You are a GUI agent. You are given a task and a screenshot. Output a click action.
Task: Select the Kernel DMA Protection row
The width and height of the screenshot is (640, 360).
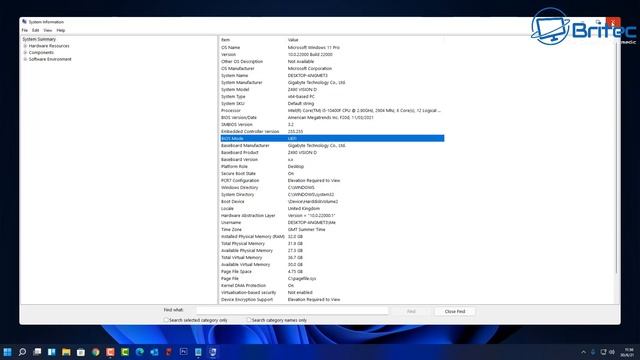tap(332, 285)
